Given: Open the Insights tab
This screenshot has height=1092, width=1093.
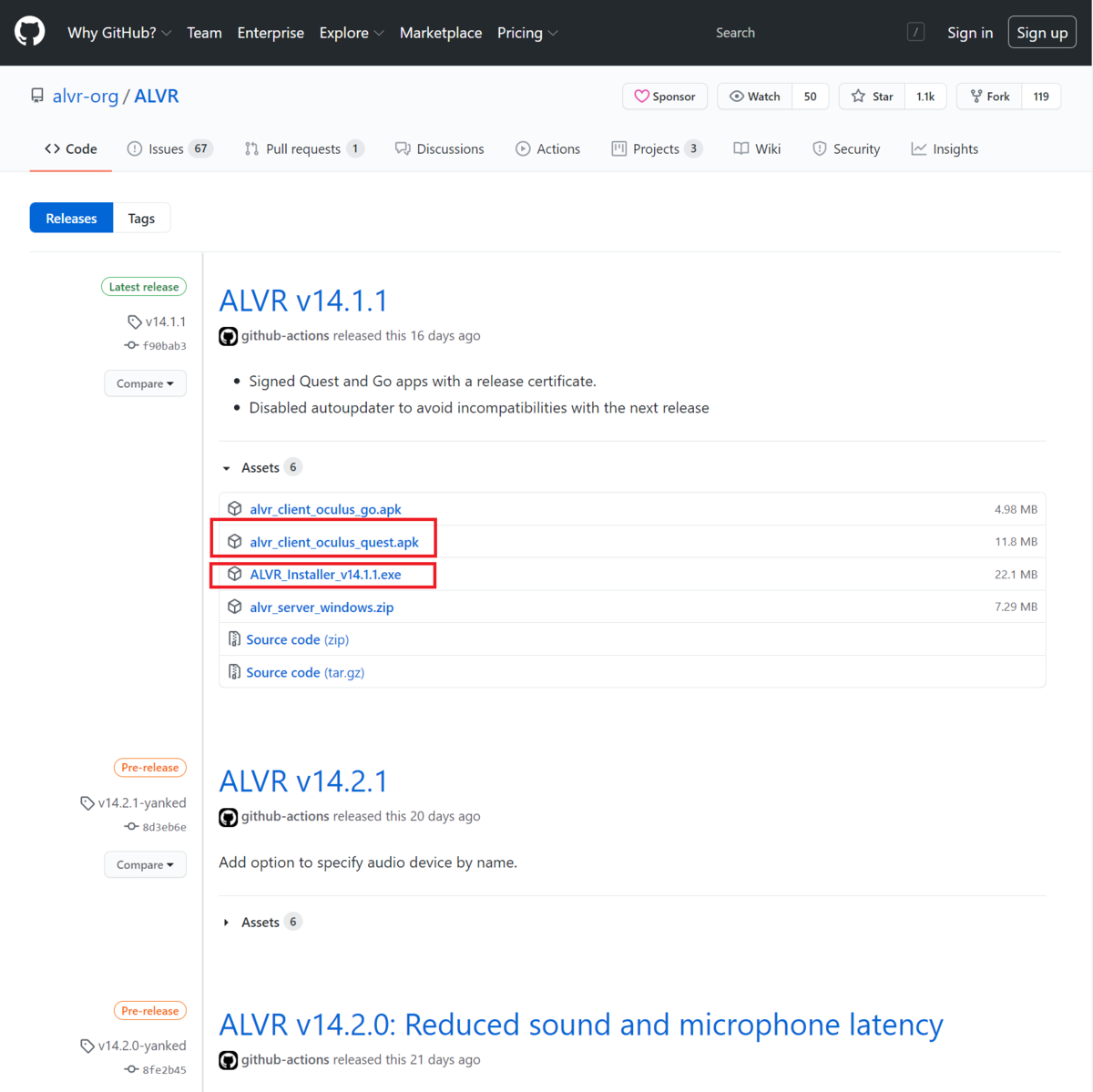Looking at the screenshot, I should pyautogui.click(x=945, y=148).
